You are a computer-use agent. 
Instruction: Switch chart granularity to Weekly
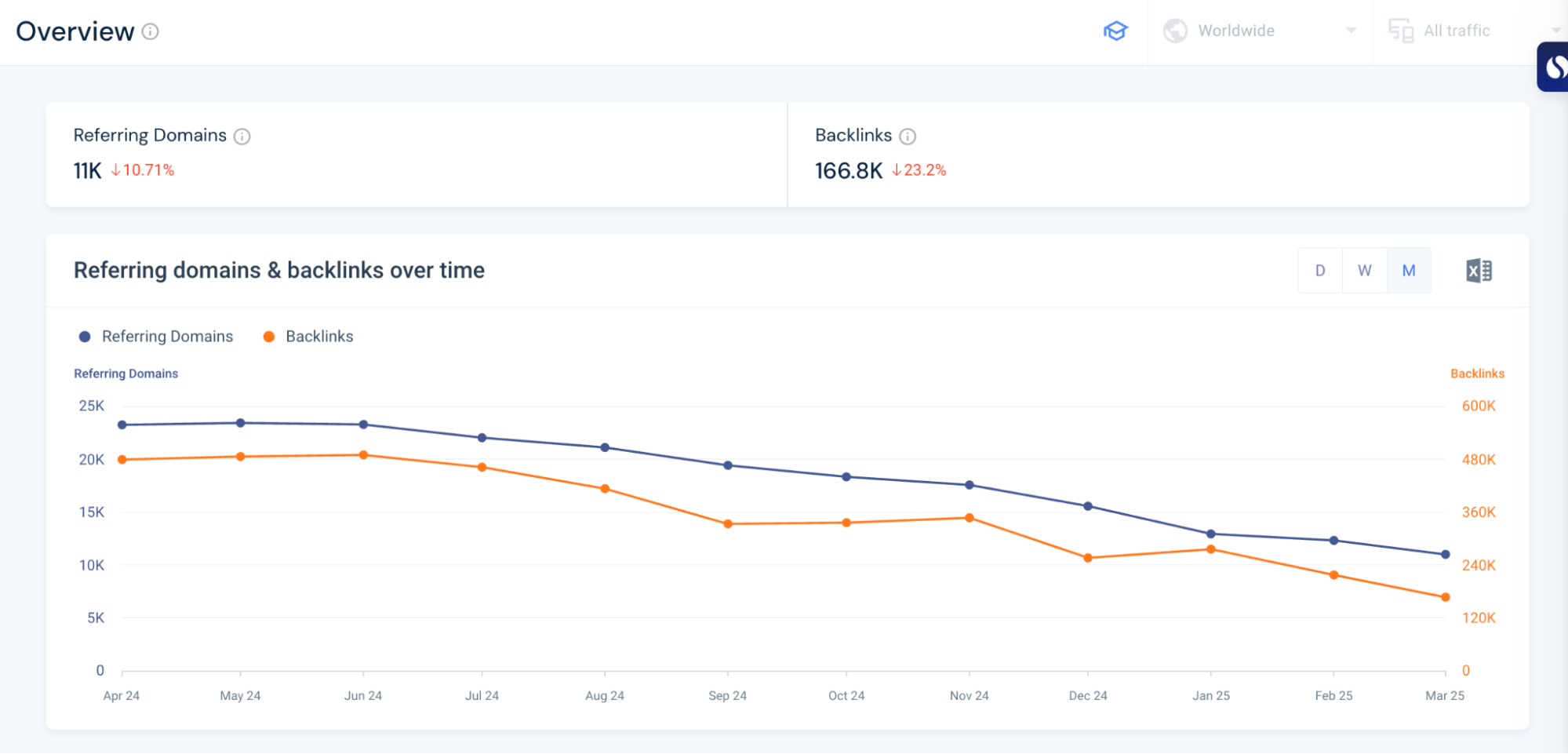(1365, 271)
